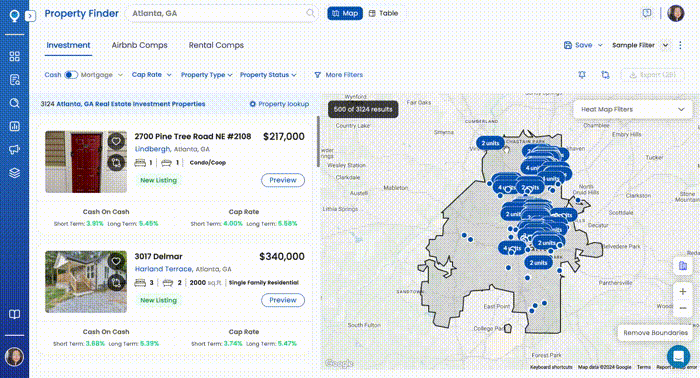The height and width of the screenshot is (378, 700).
Task: Preview the 3017 Delmar listing
Action: click(283, 300)
